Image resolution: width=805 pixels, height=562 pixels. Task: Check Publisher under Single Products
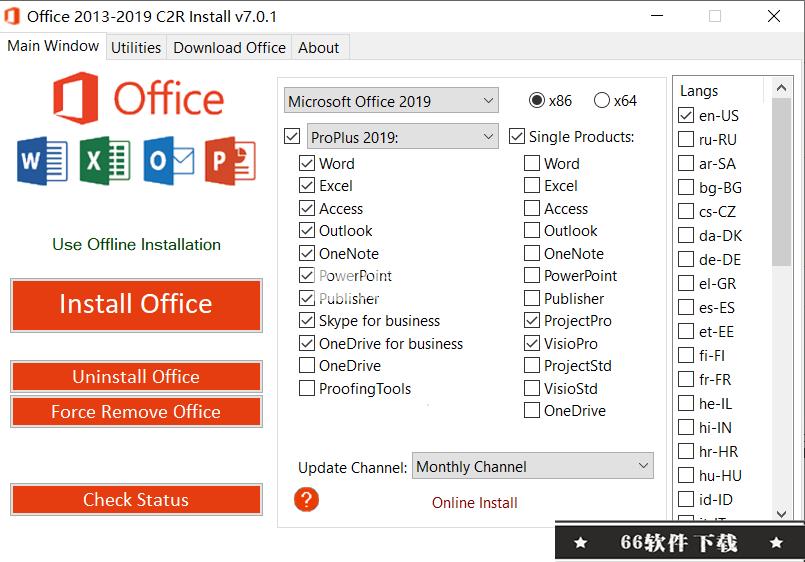pos(532,298)
